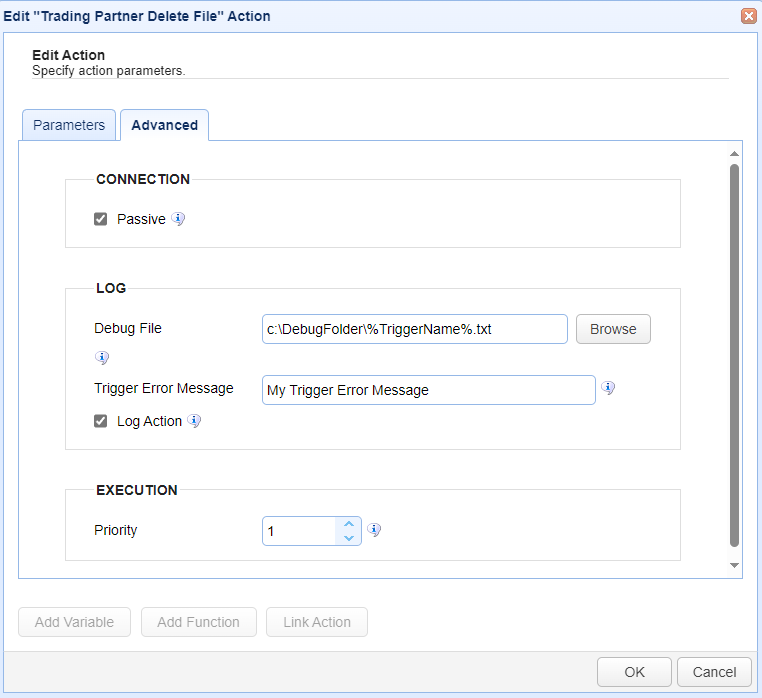Click the Trigger Error Message info icon
The image size is (762, 698).
point(608,388)
